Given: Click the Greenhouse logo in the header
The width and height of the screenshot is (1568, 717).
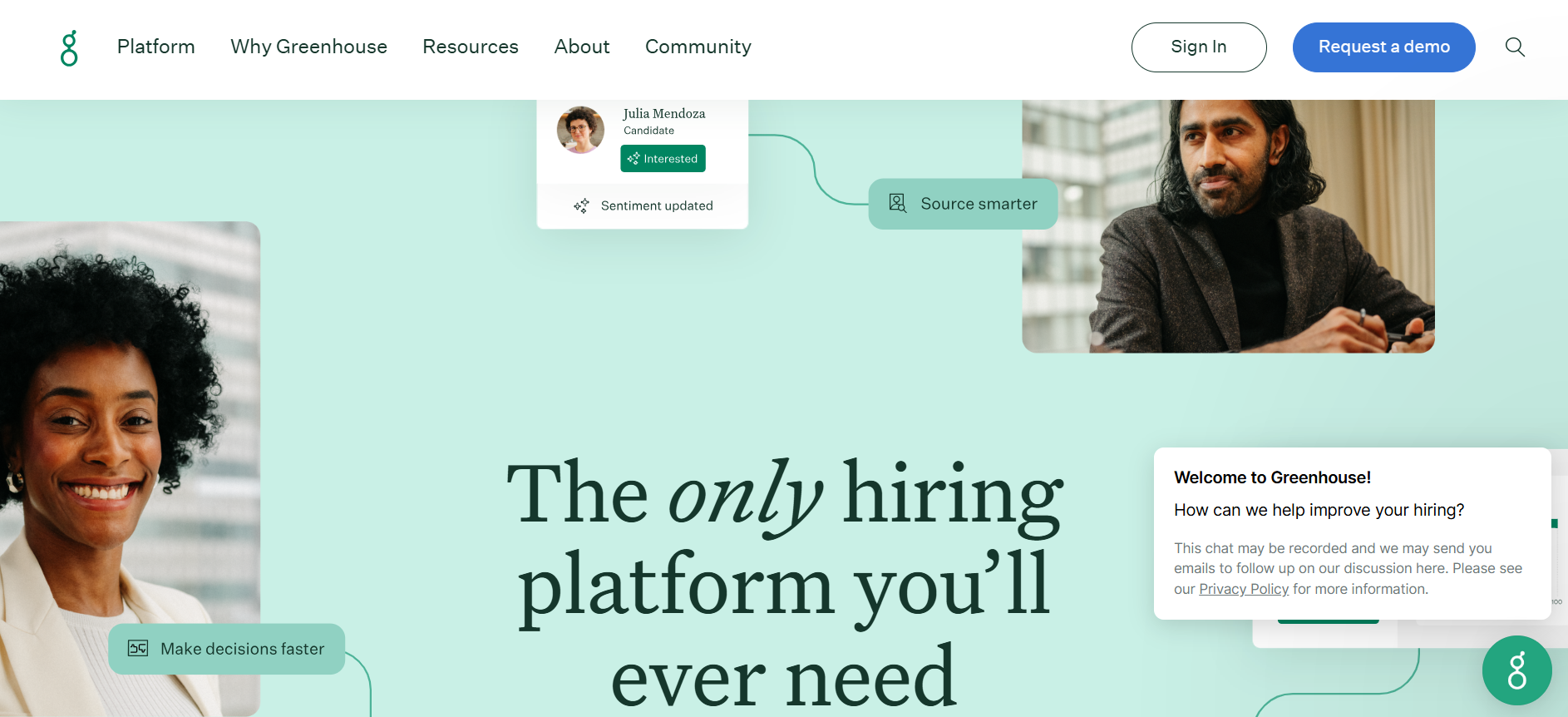Looking at the screenshot, I should 69,47.
